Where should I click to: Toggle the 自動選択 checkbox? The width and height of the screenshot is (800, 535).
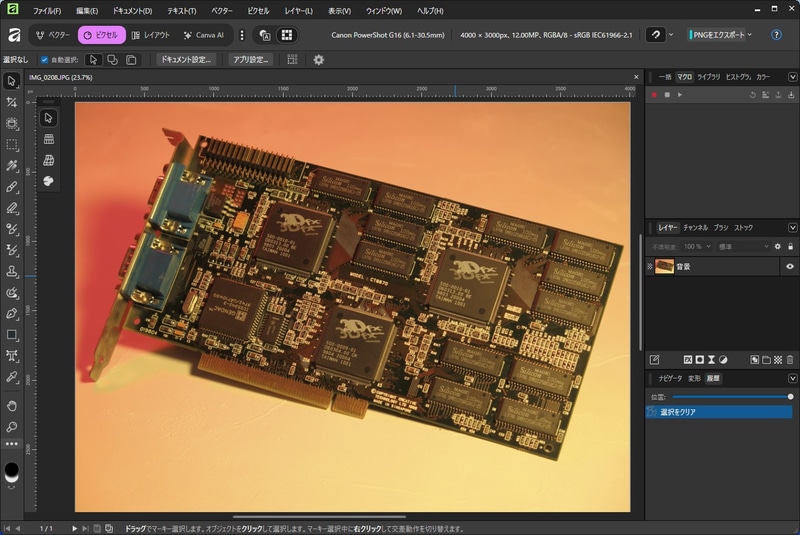point(44,60)
